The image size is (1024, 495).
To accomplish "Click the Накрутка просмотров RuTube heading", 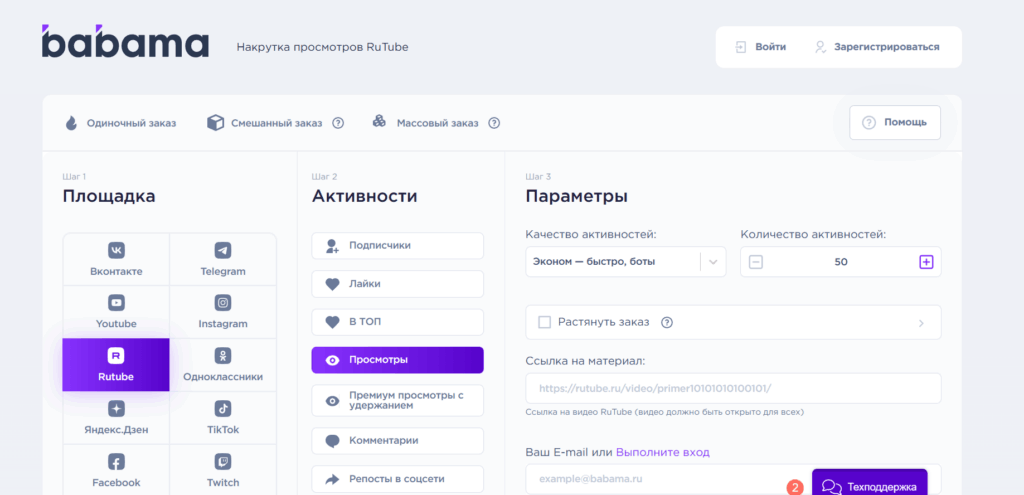I will pyautogui.click(x=323, y=47).
